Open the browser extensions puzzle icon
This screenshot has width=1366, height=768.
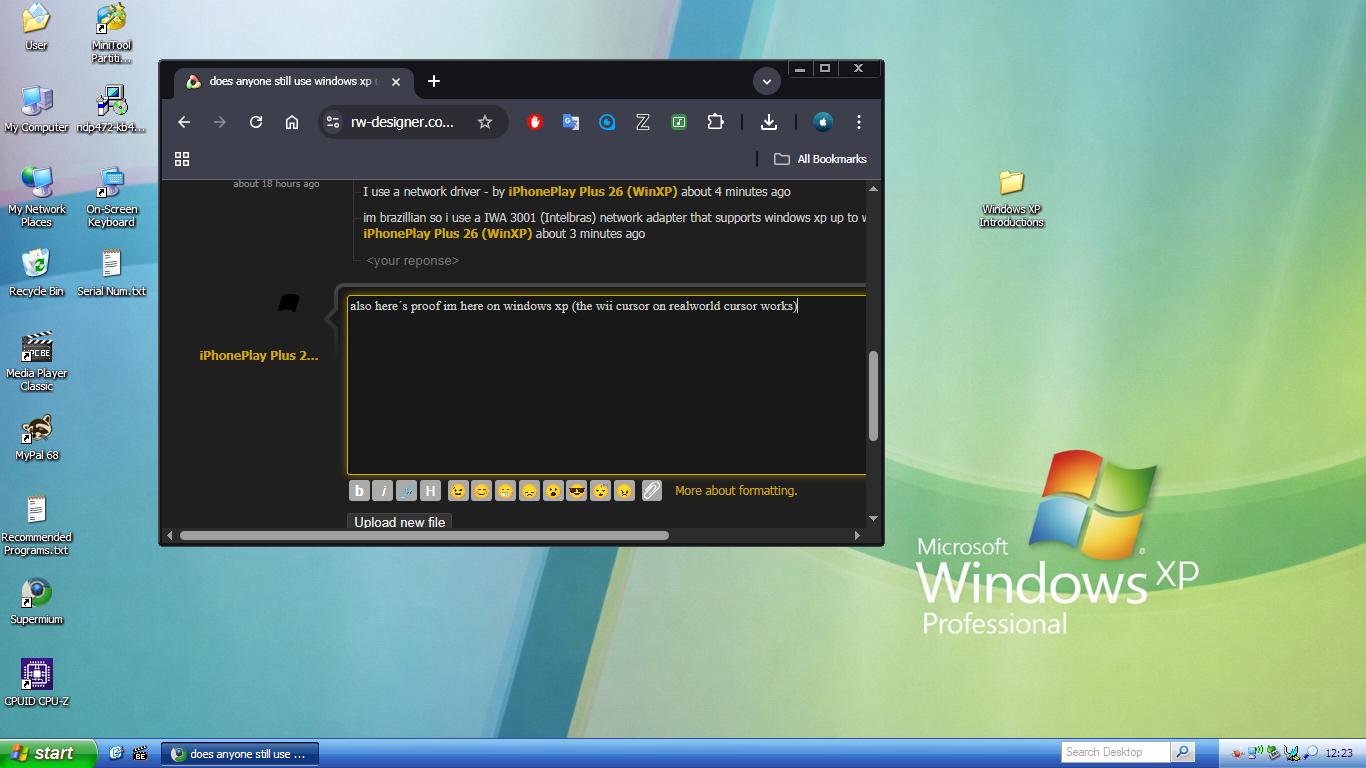tap(715, 122)
